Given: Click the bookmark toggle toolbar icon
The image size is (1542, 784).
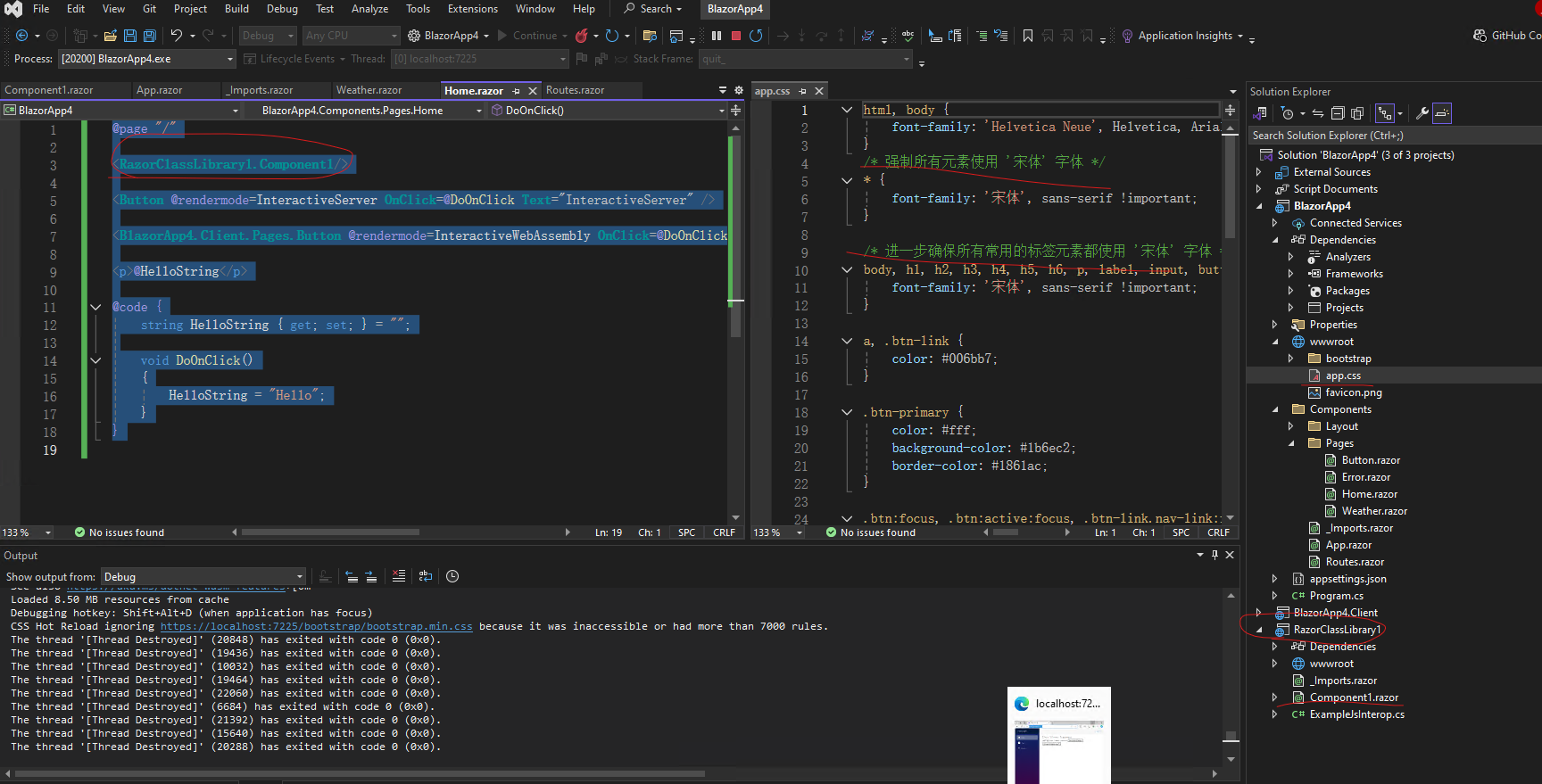Looking at the screenshot, I should (1028, 36).
